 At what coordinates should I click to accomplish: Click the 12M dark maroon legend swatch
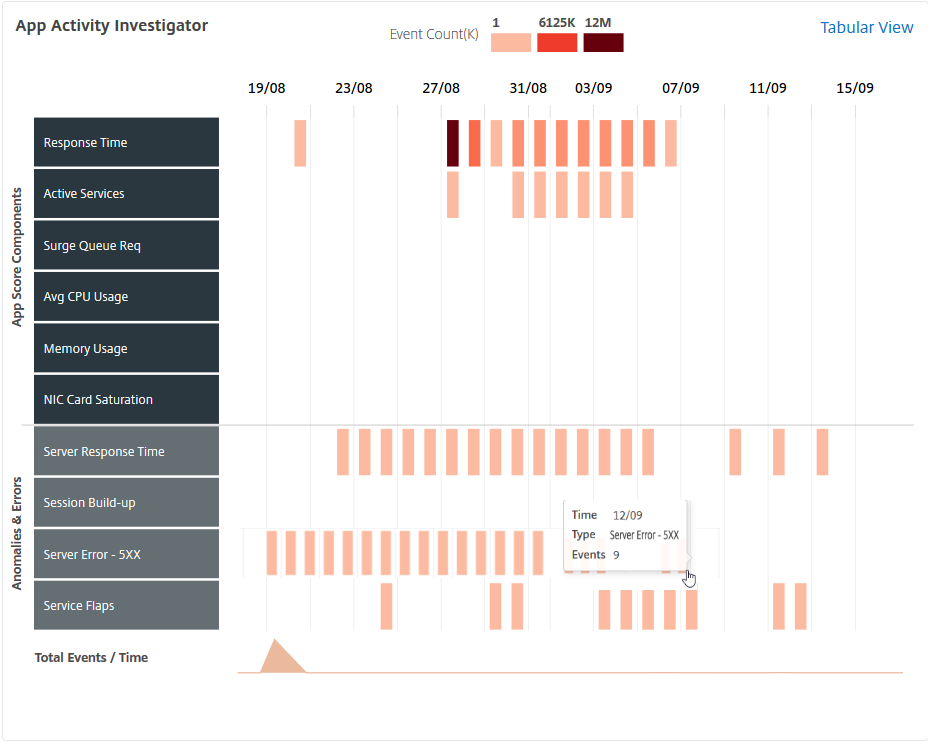(x=603, y=43)
